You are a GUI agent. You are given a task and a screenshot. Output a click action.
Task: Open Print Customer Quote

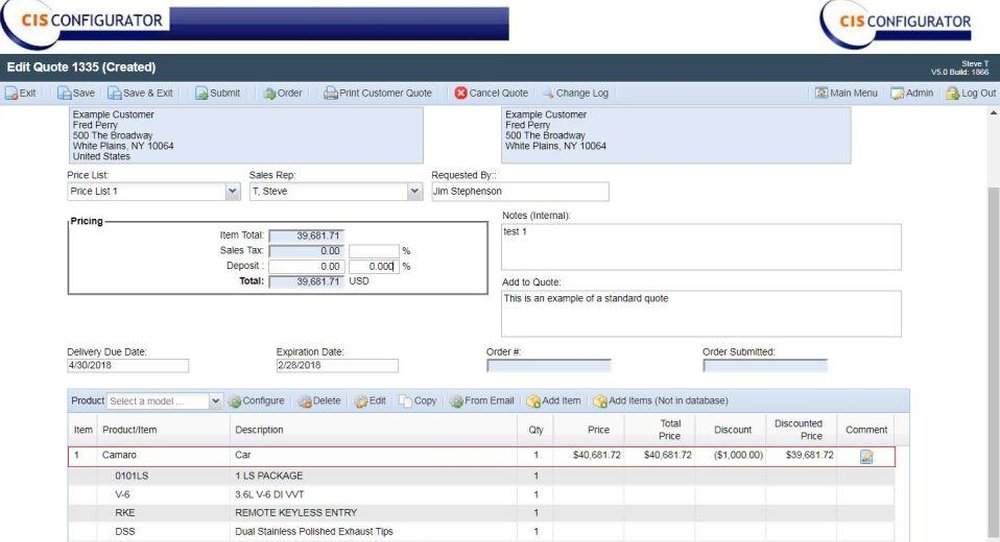[378, 93]
